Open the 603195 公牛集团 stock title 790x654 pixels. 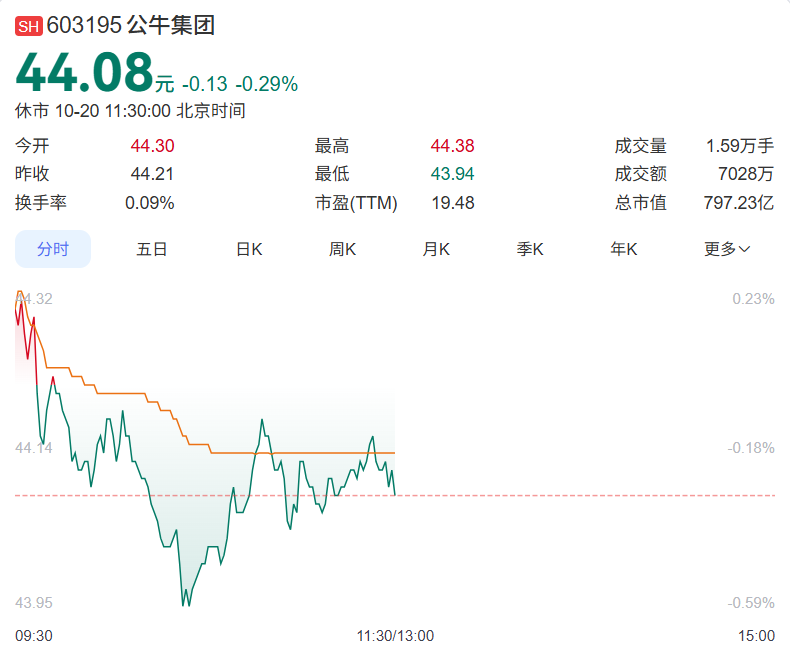pos(130,26)
